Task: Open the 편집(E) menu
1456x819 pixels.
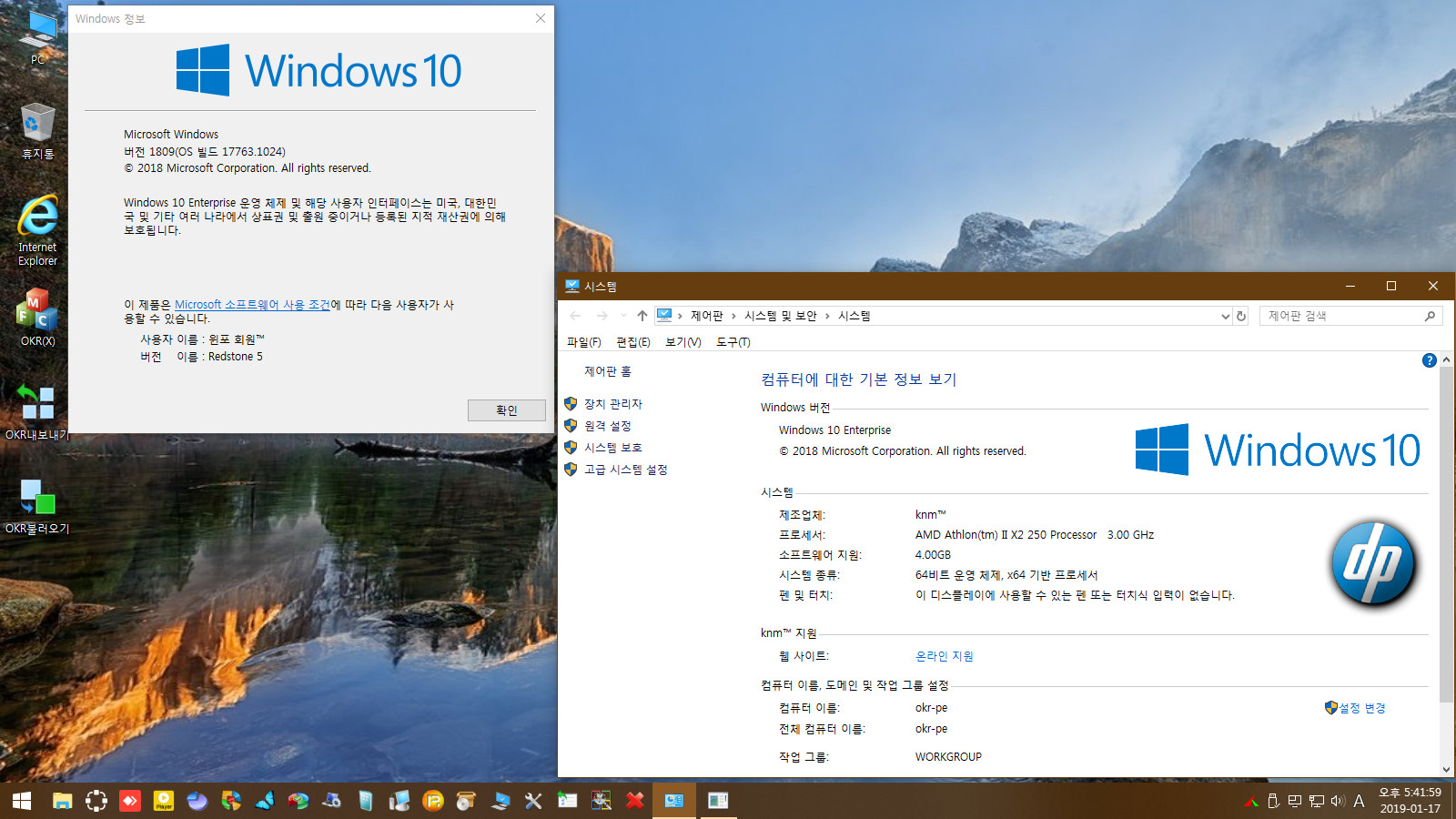Action: (x=632, y=342)
